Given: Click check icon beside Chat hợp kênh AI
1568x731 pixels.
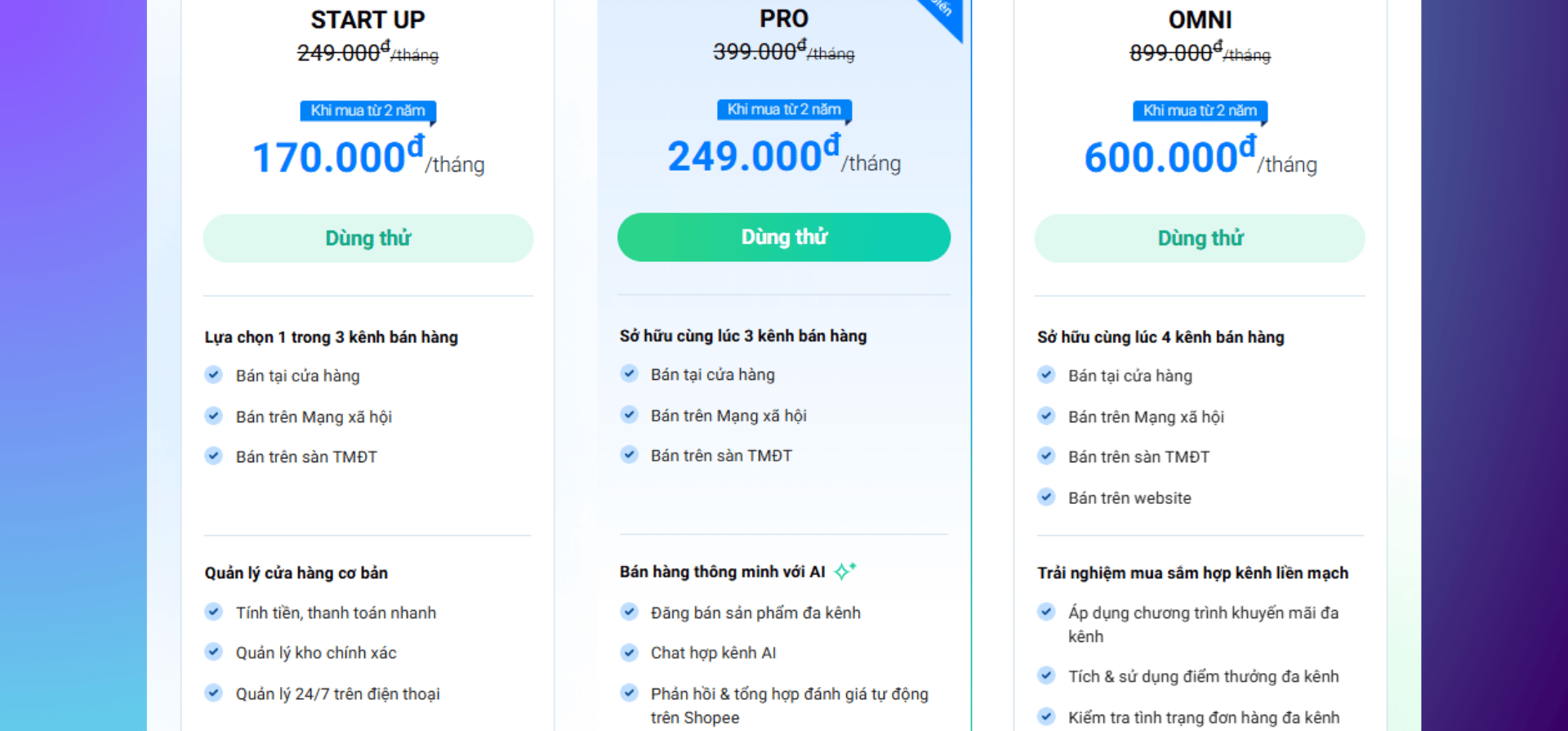Looking at the screenshot, I should pyautogui.click(x=629, y=653).
